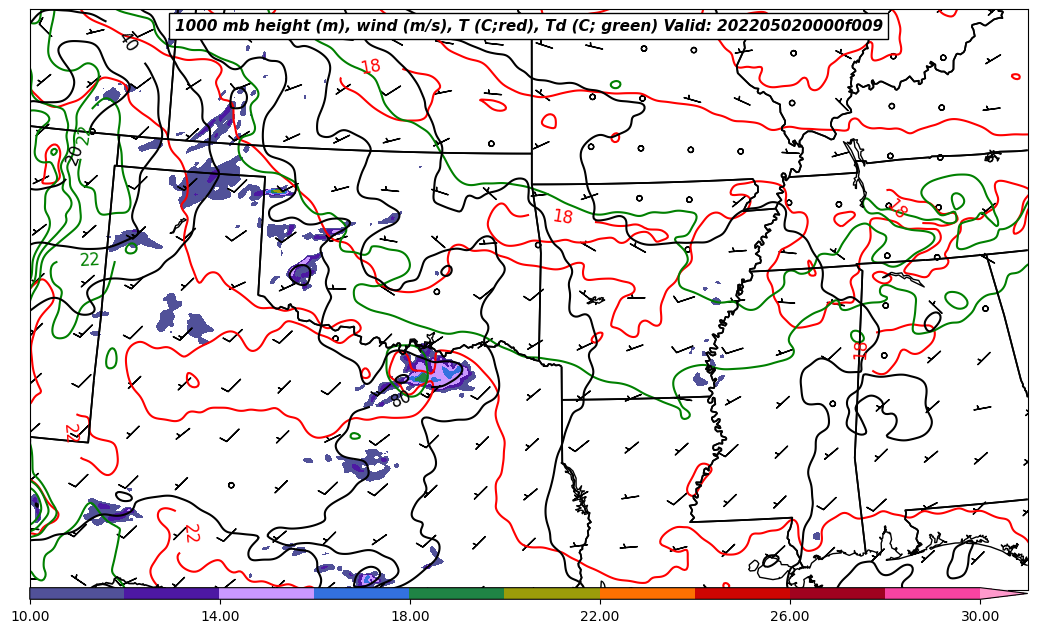Choose the olive 20–22 colorbar segment
The width and height of the screenshot is (1037, 633).
point(552,593)
